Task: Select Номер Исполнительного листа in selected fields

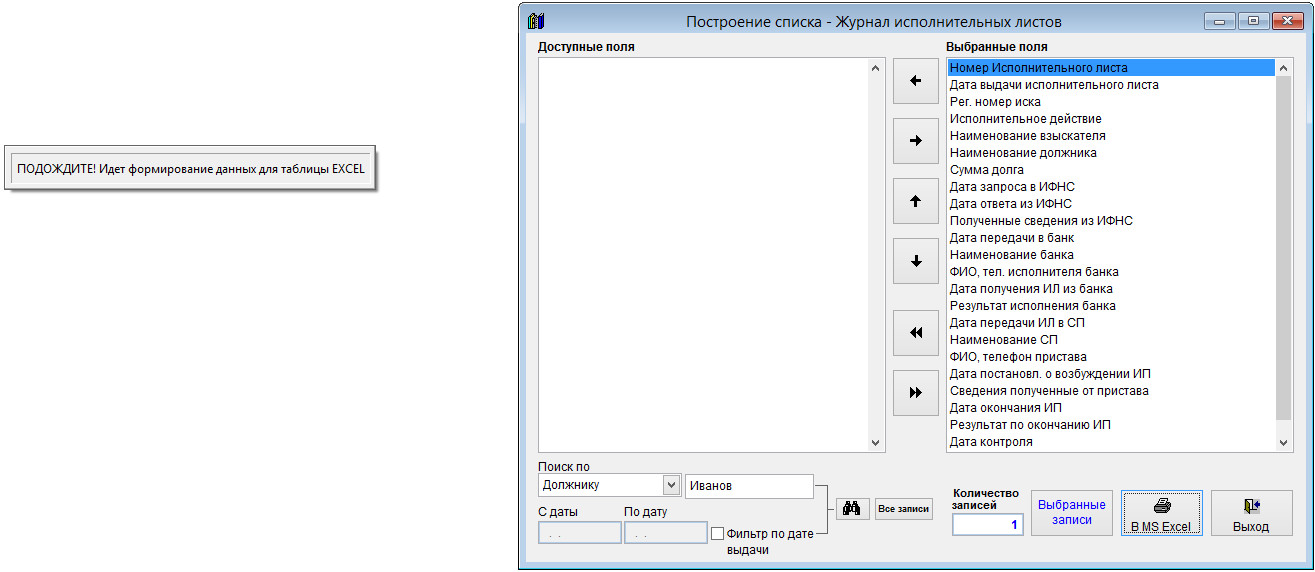Action: (x=1111, y=68)
